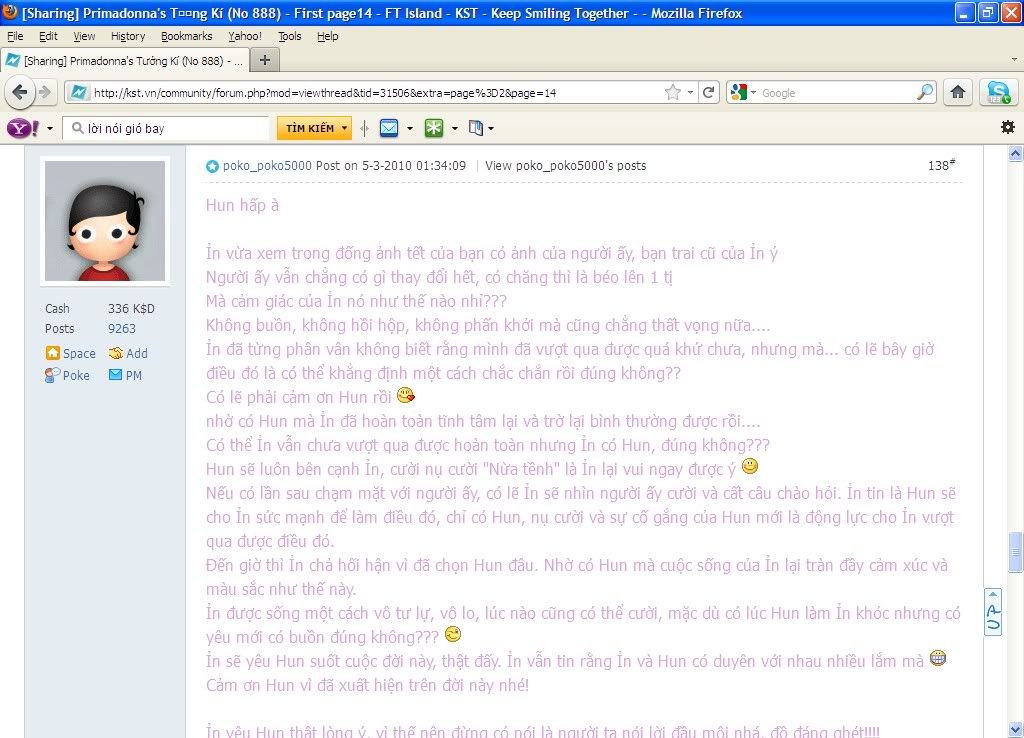Image resolution: width=1024 pixels, height=738 pixels.
Task: Open the Edit menu
Action: click(x=48, y=36)
